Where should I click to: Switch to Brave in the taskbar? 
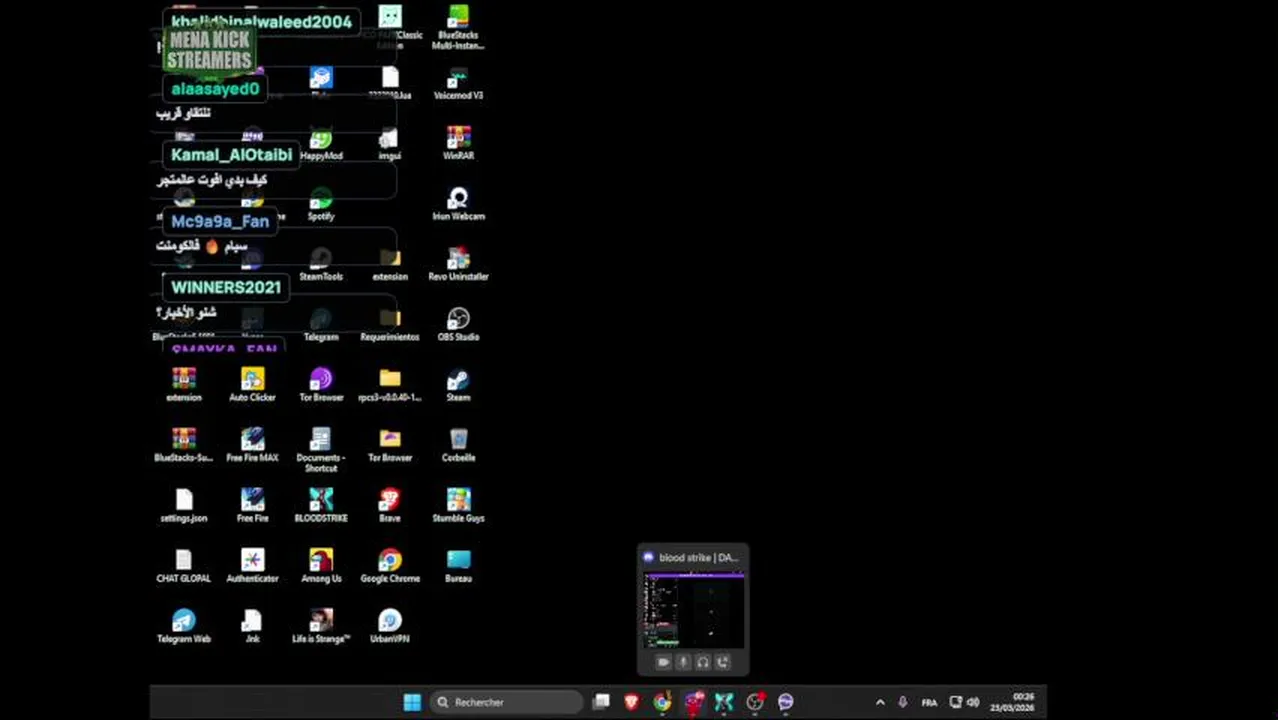coord(631,702)
